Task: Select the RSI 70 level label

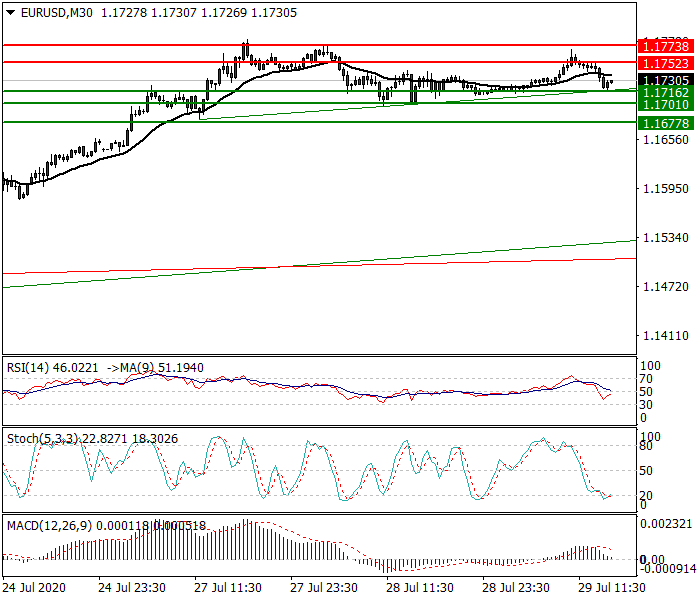Action: (x=646, y=379)
